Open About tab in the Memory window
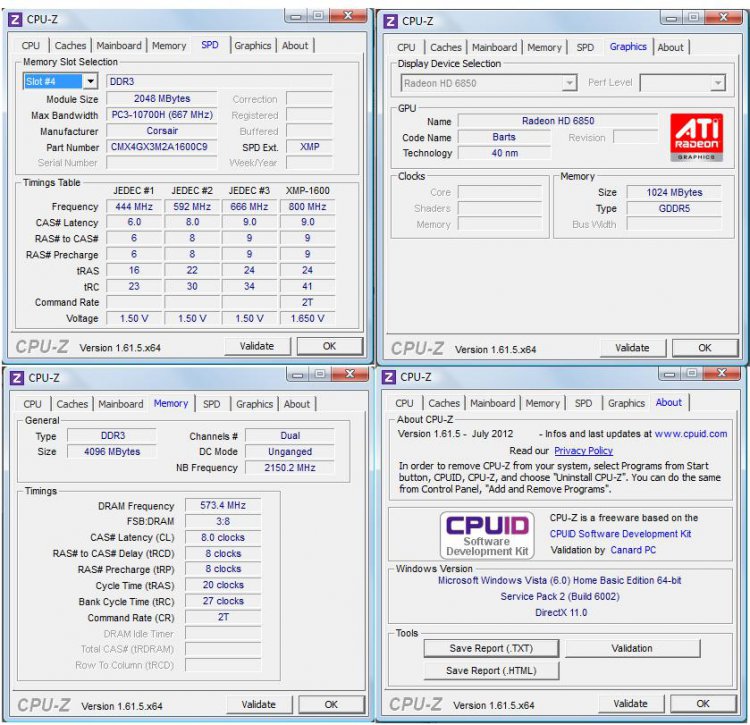The image size is (750, 725). tap(297, 404)
